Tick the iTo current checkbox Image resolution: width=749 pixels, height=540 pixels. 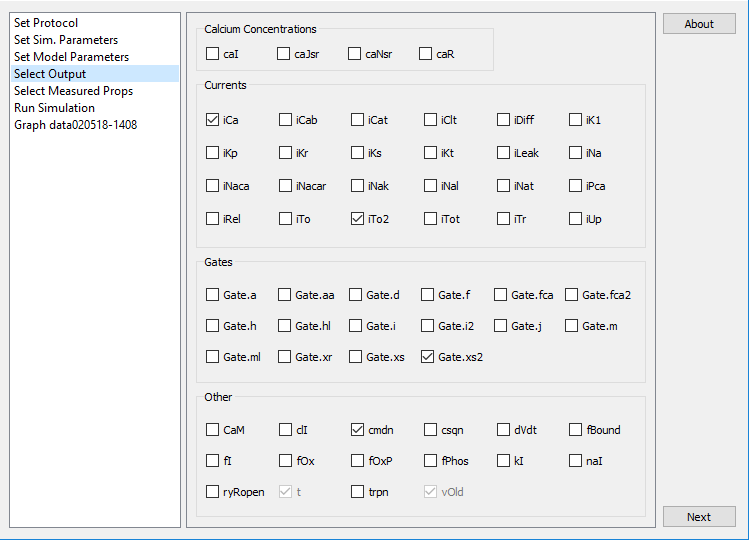point(285,218)
